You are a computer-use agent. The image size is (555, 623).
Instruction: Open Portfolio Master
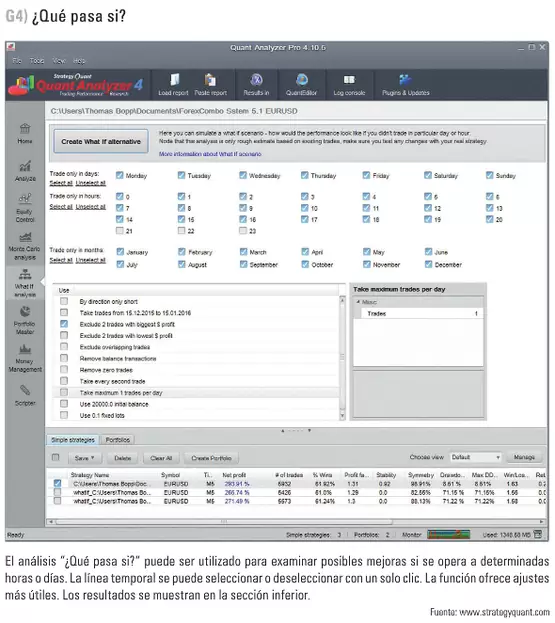pyautogui.click(x=25, y=320)
